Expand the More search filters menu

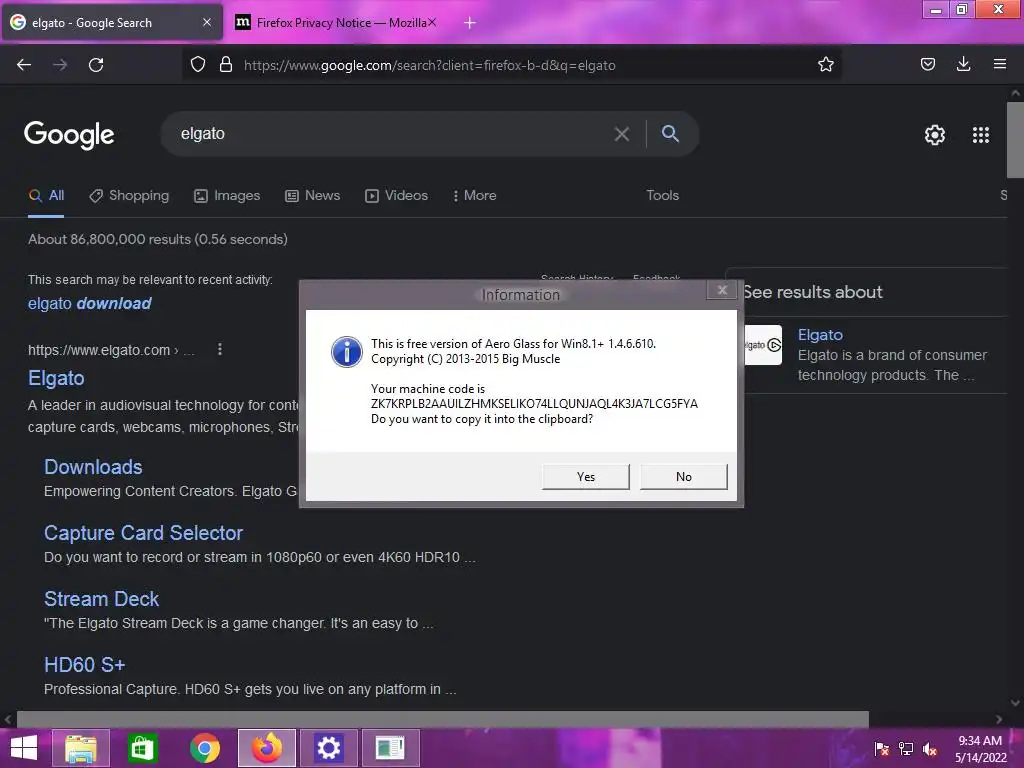click(x=474, y=195)
